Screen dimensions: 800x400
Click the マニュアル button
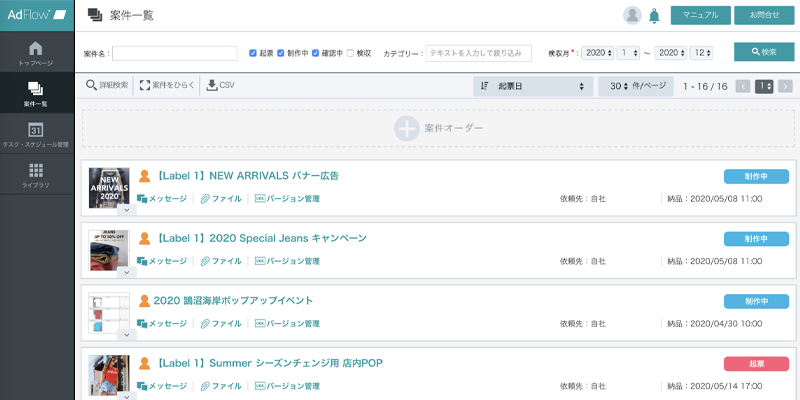pos(701,15)
